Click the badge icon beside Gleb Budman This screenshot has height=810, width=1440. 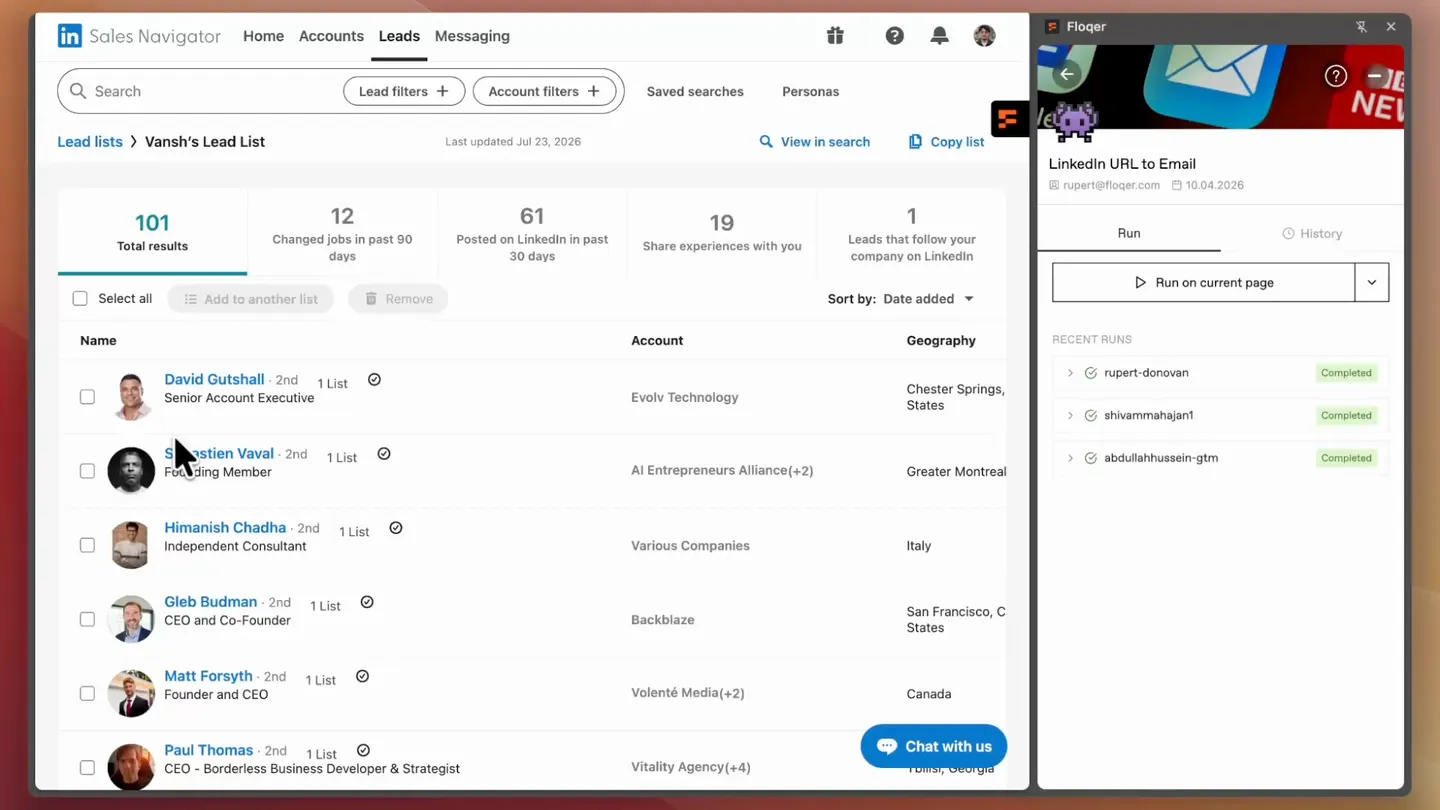coord(367,602)
